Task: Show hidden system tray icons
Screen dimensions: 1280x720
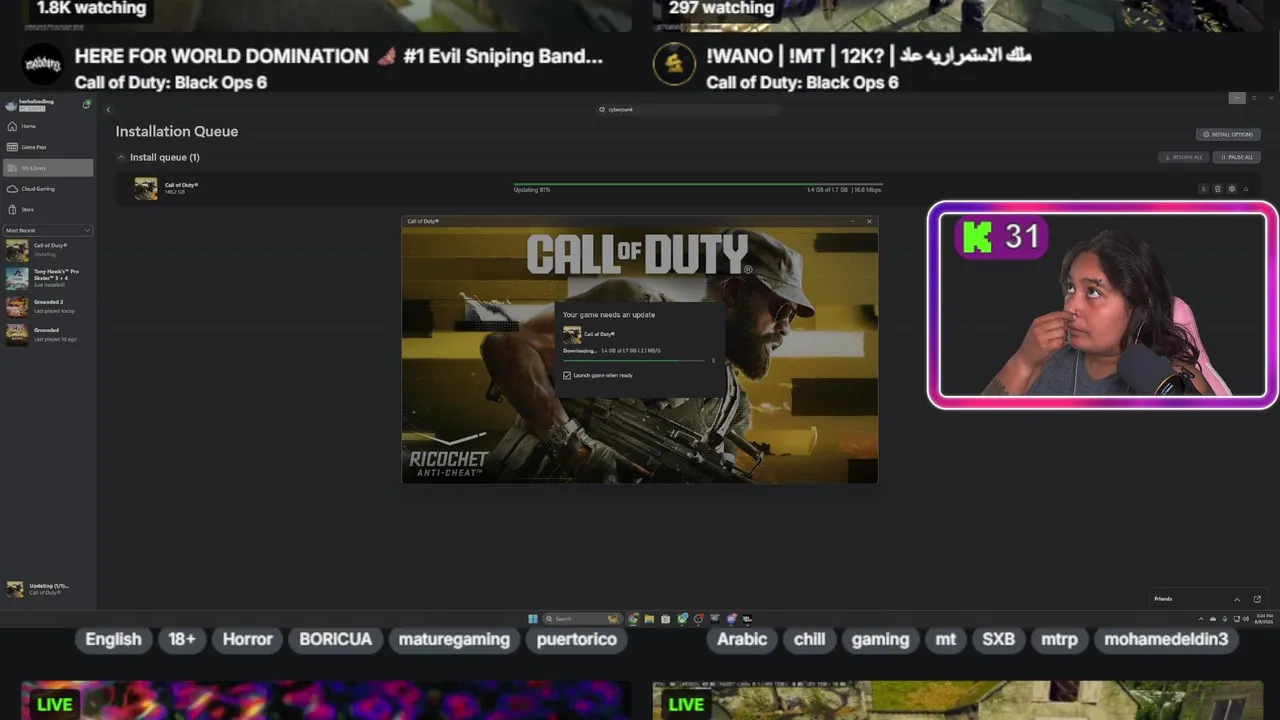Action: tap(1199, 619)
